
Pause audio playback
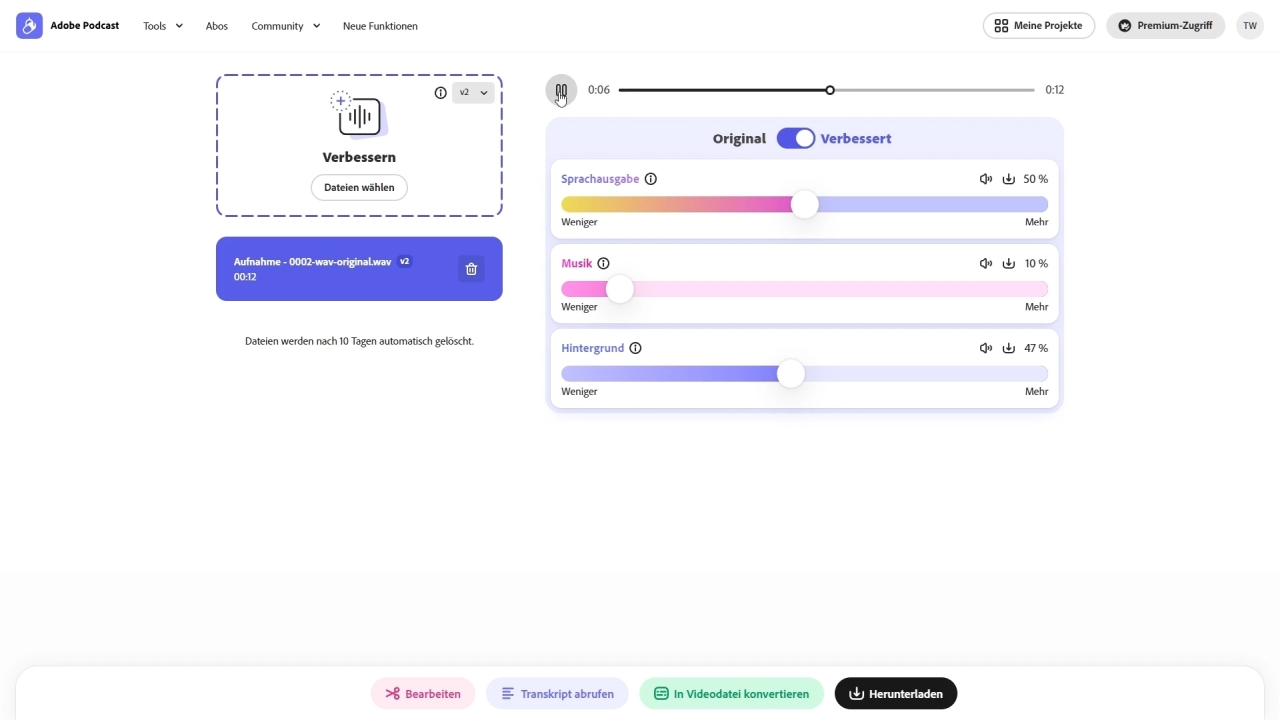point(561,90)
